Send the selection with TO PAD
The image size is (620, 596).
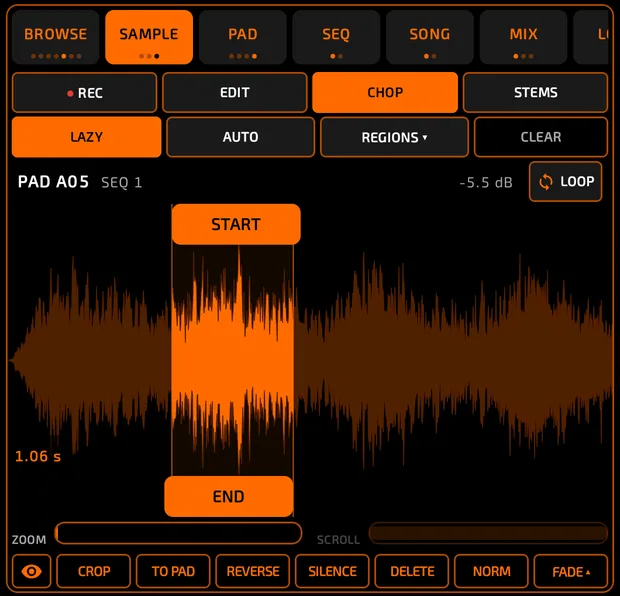tap(173, 571)
